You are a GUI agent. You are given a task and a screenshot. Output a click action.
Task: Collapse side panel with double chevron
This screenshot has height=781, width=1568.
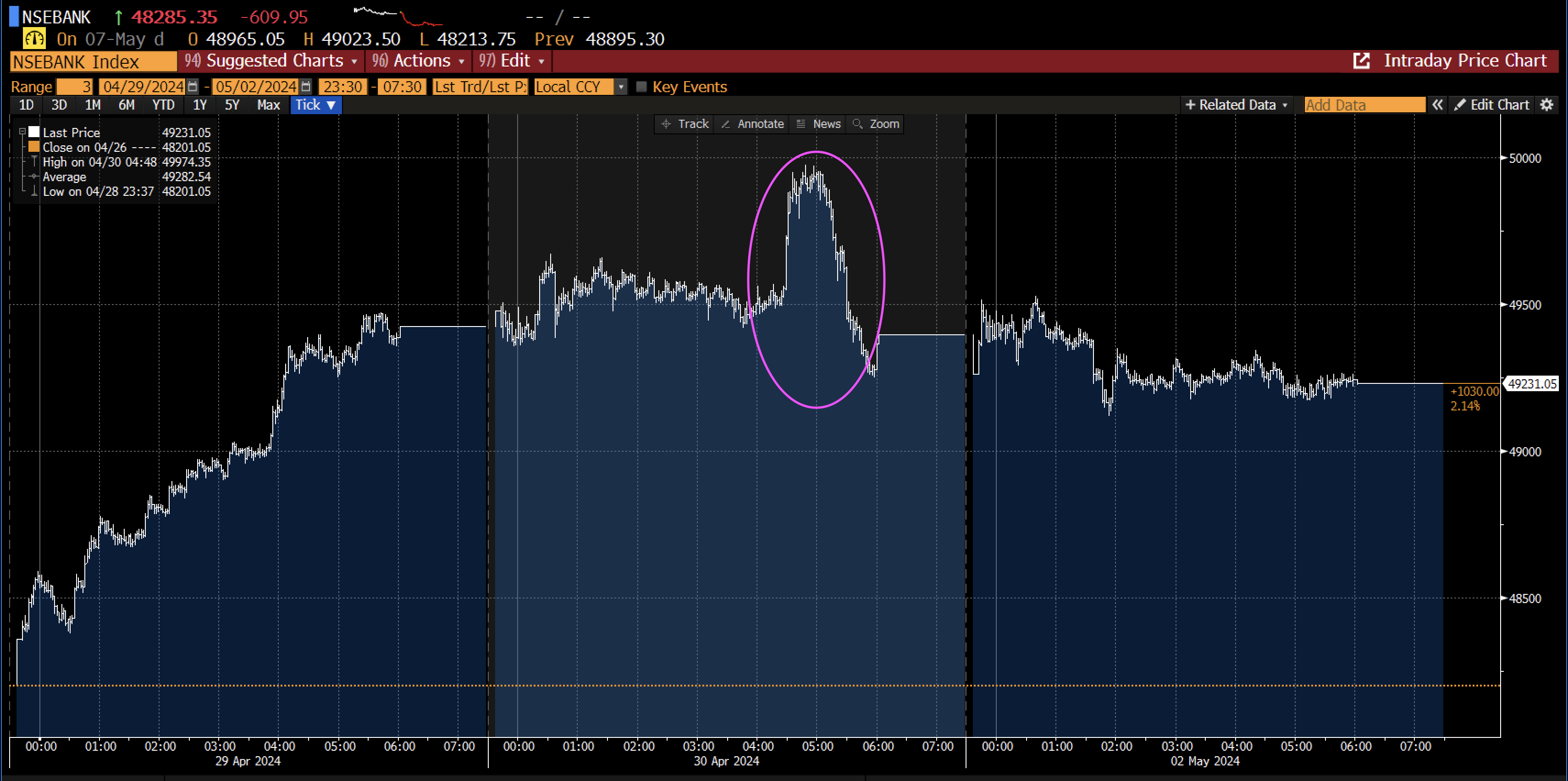tap(1437, 105)
